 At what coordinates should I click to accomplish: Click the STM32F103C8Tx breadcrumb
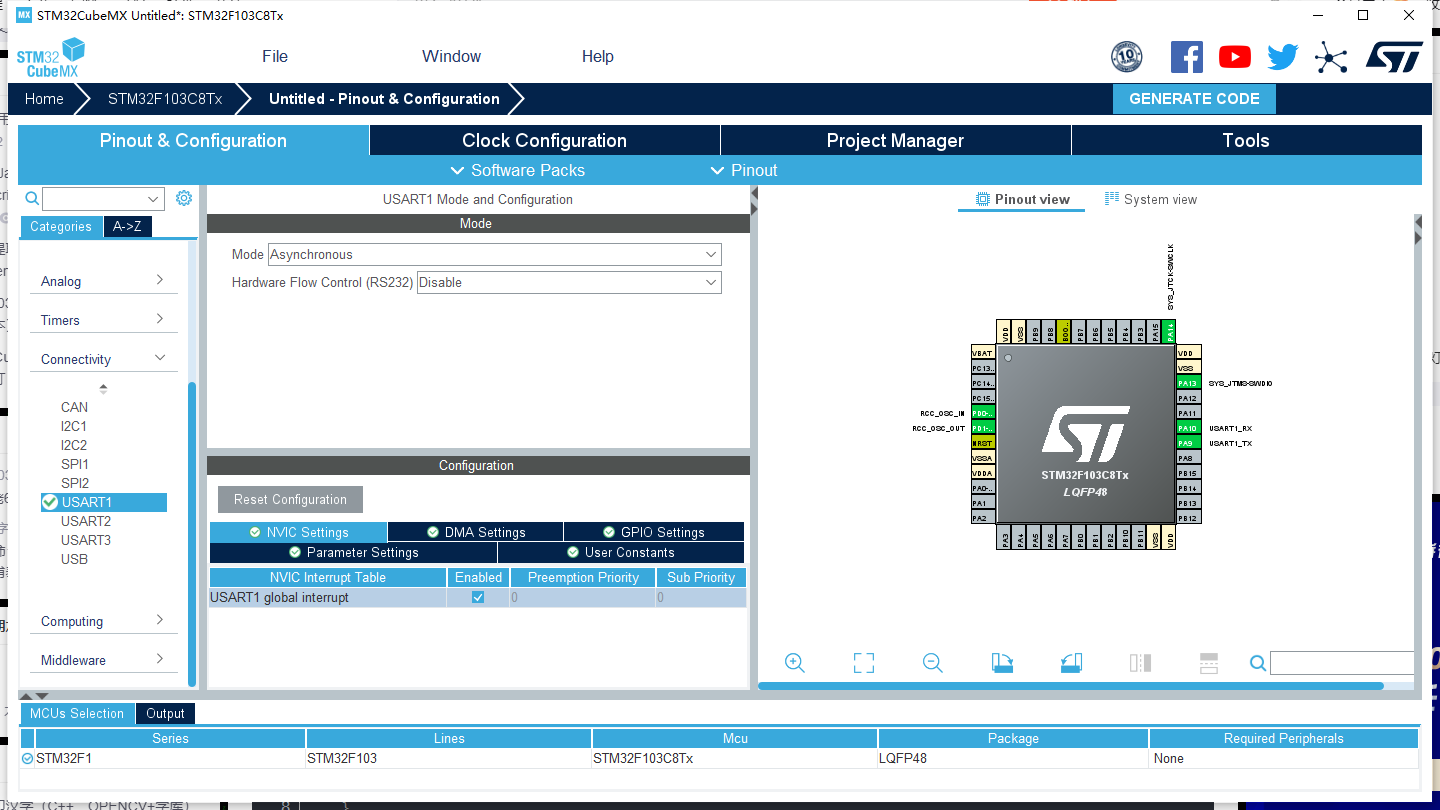(165, 99)
